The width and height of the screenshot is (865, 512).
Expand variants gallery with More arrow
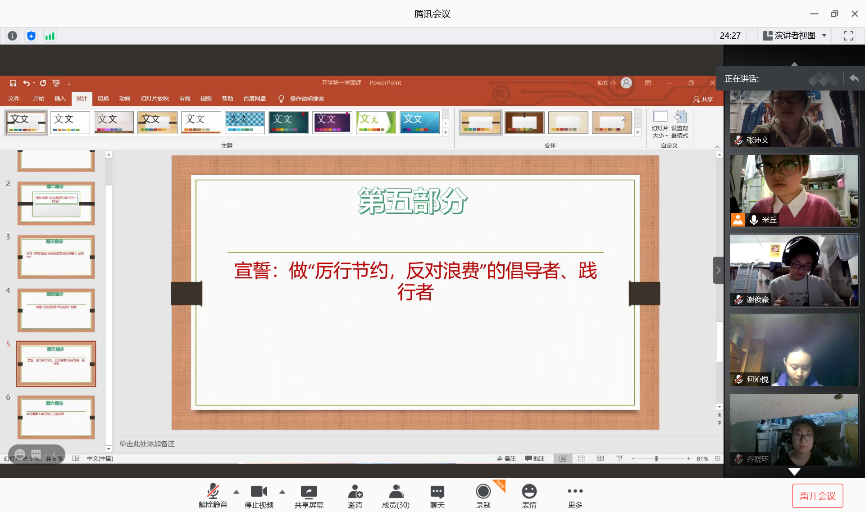coord(638,132)
